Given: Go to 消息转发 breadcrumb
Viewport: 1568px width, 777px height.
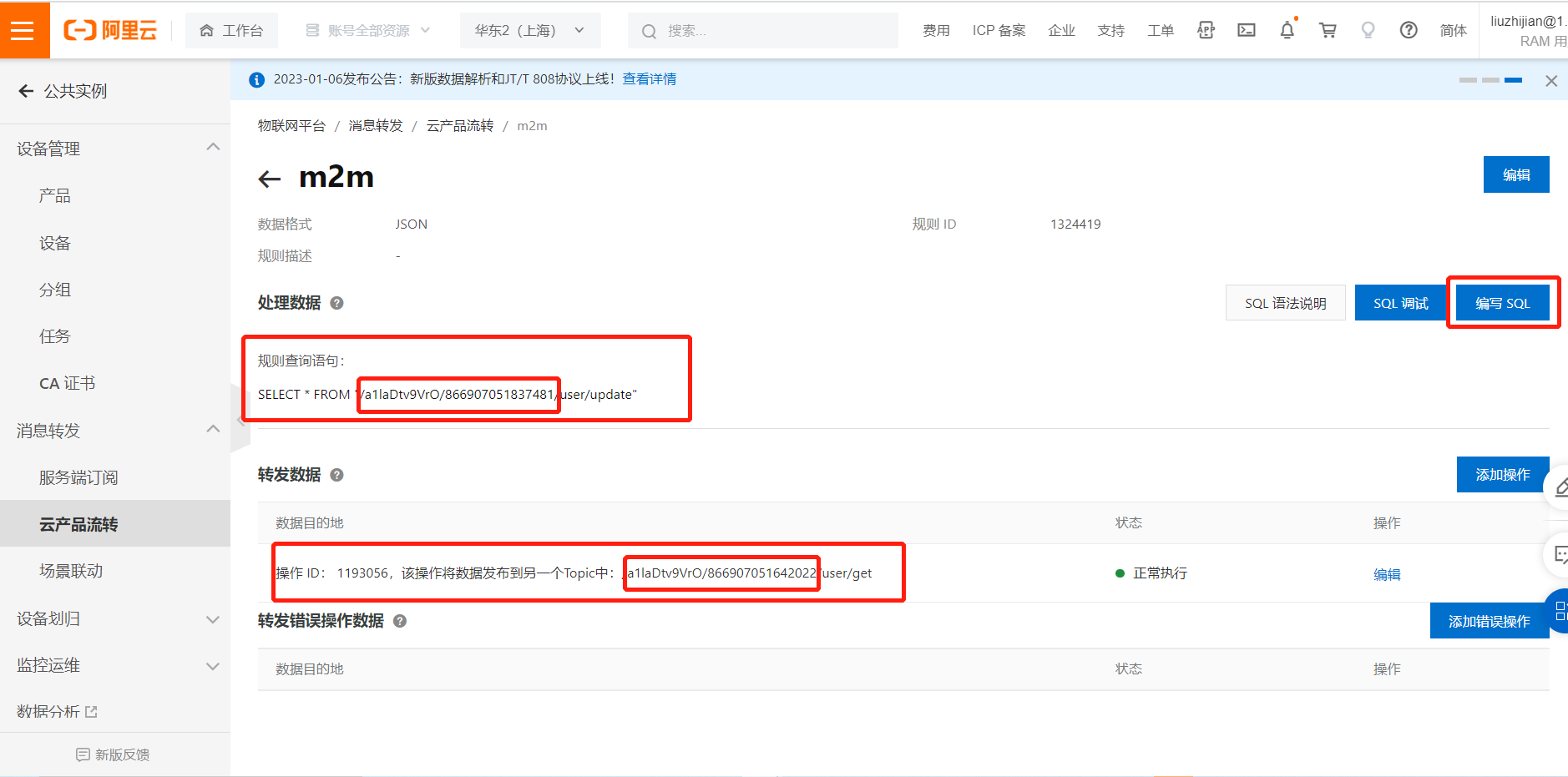Looking at the screenshot, I should pyautogui.click(x=376, y=126).
